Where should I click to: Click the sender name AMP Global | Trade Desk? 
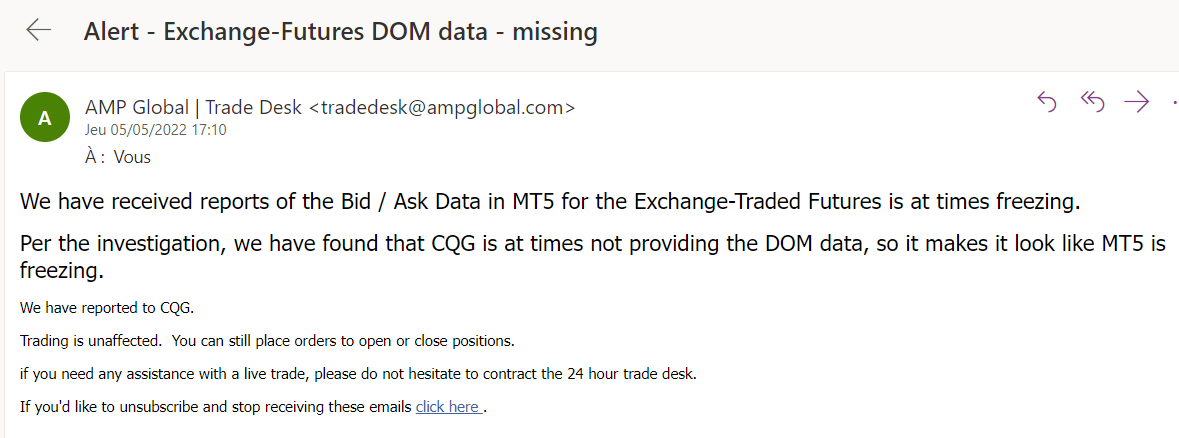194,108
